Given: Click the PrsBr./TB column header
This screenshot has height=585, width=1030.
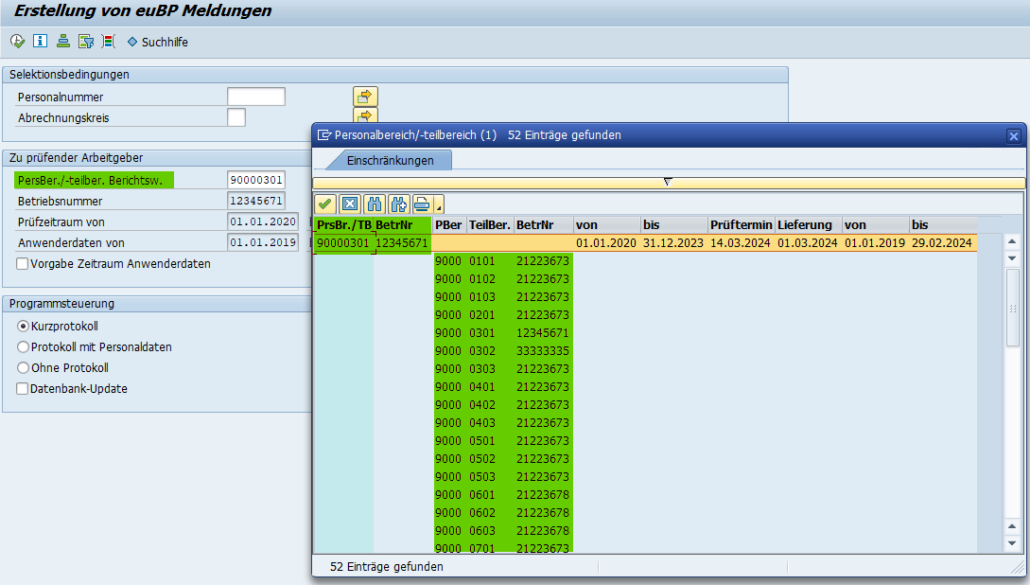Looking at the screenshot, I should 344,225.
